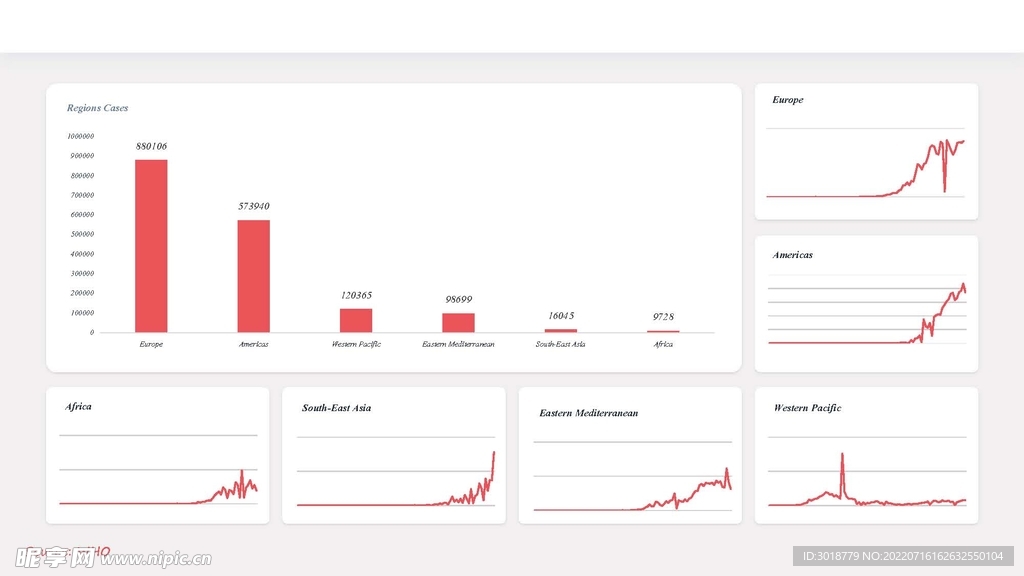1024x576 pixels.
Task: Click the 880106 value label
Action: [151, 146]
